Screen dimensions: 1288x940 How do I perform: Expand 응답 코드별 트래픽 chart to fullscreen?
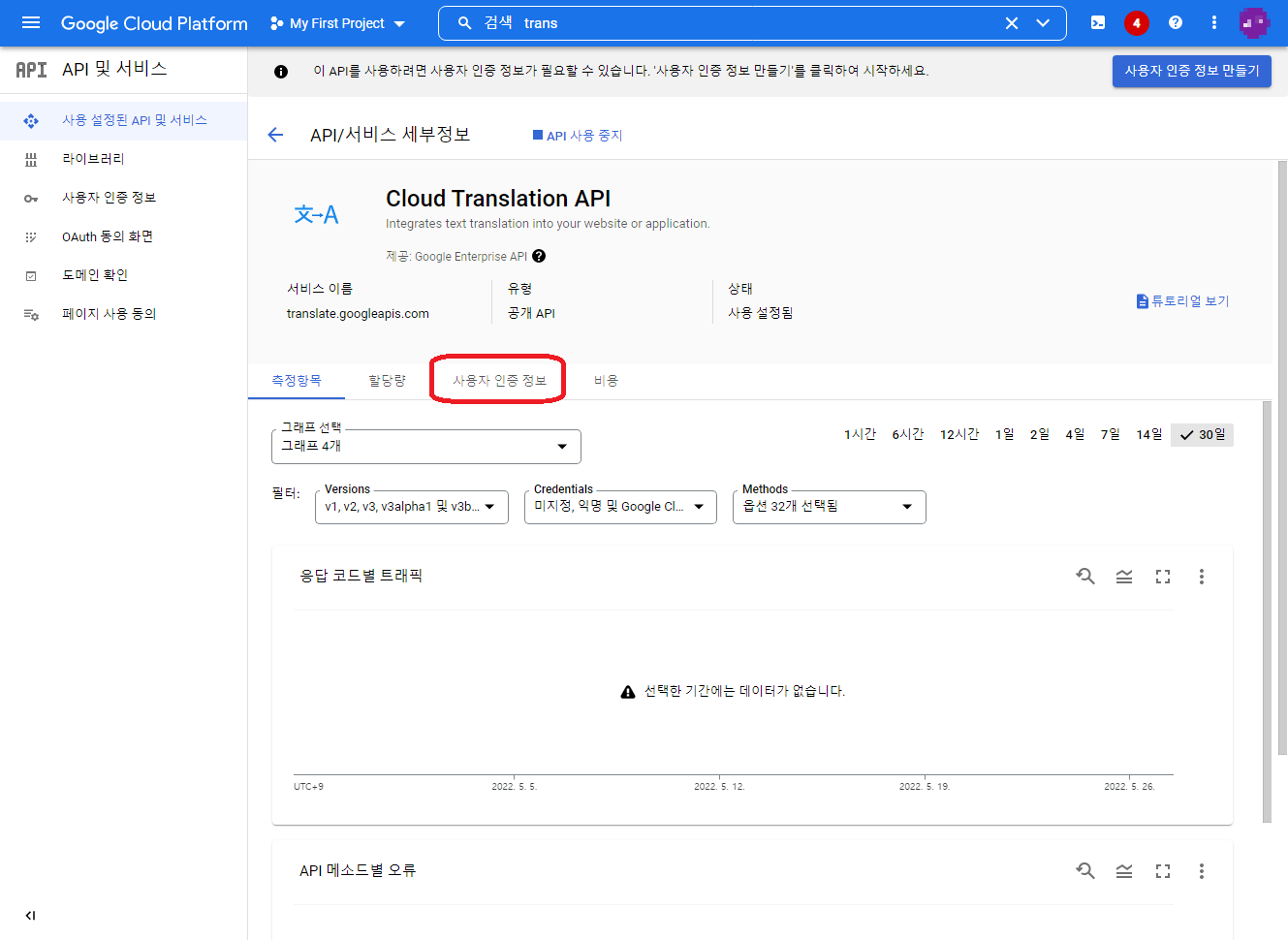click(1163, 577)
